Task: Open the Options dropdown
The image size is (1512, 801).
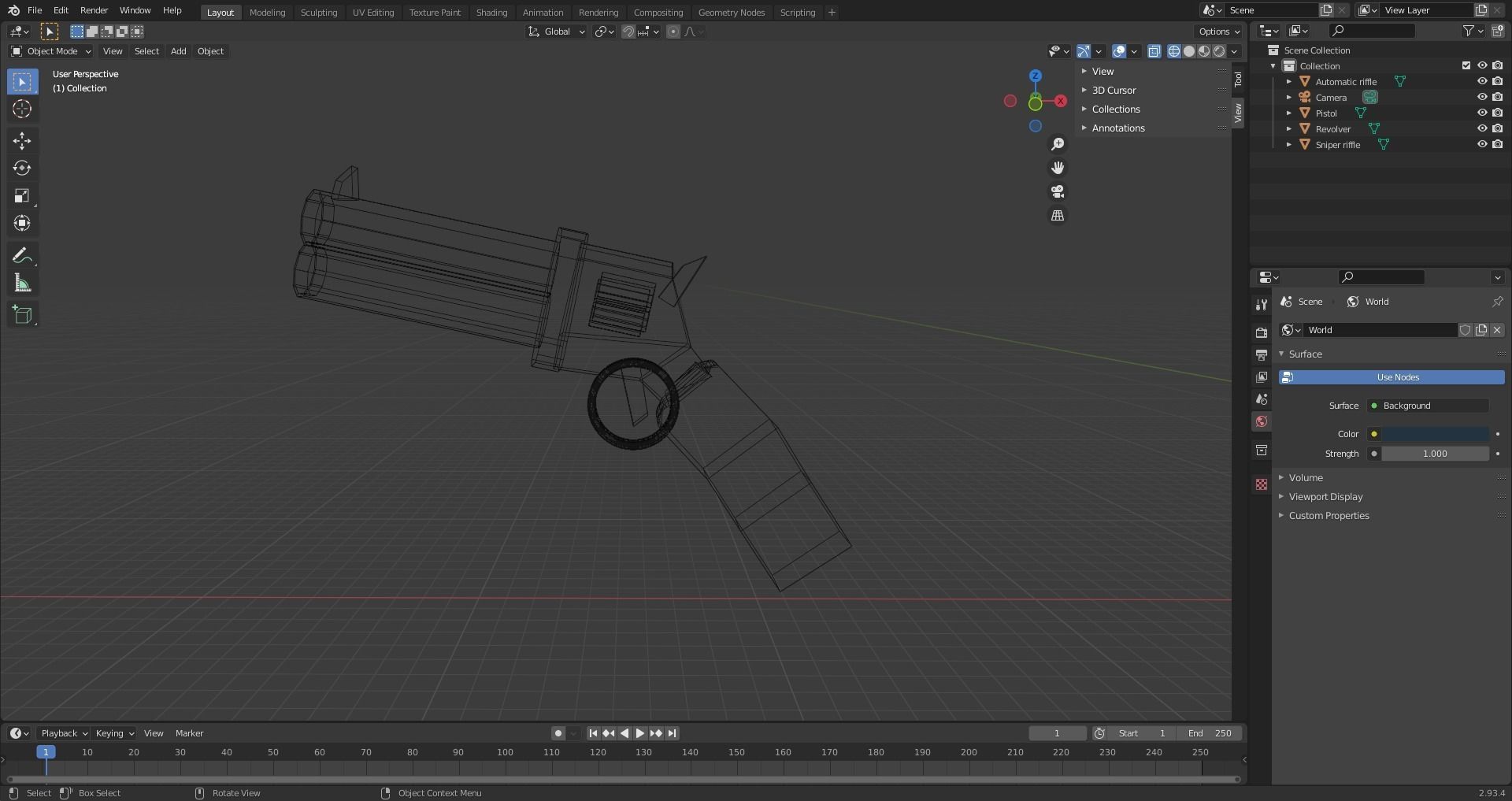Action: [x=1219, y=32]
